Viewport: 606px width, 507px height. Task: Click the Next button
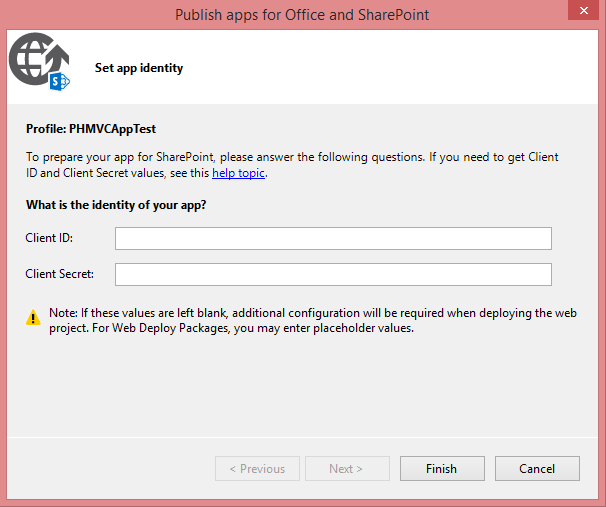point(347,468)
